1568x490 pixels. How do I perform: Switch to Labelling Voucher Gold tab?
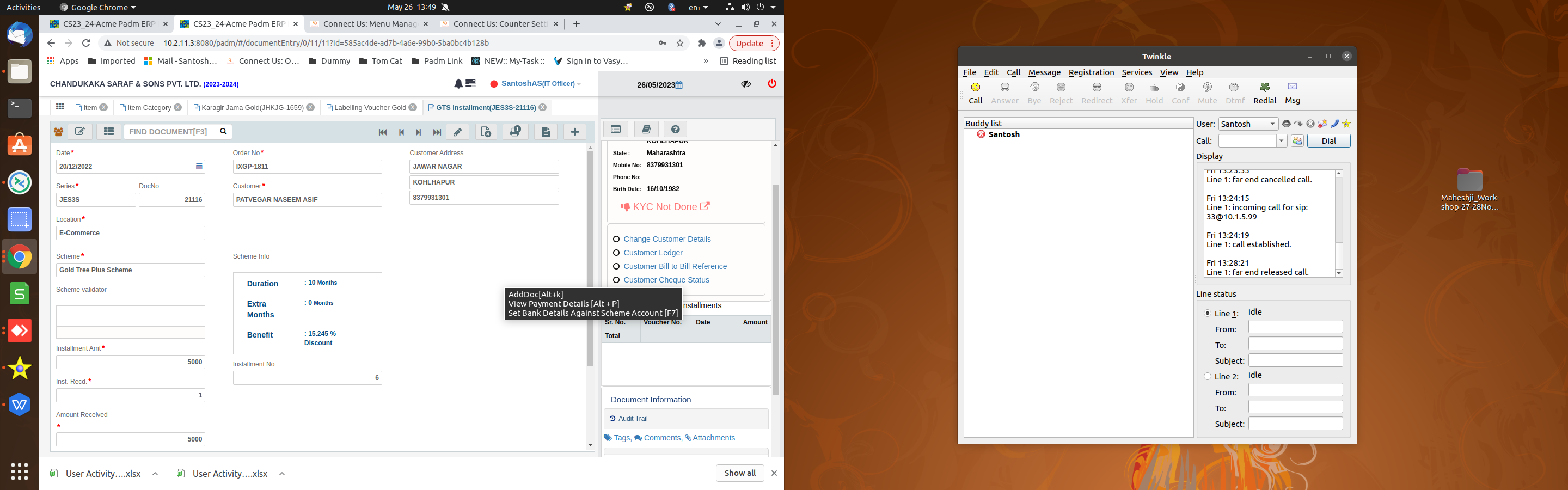[370, 108]
